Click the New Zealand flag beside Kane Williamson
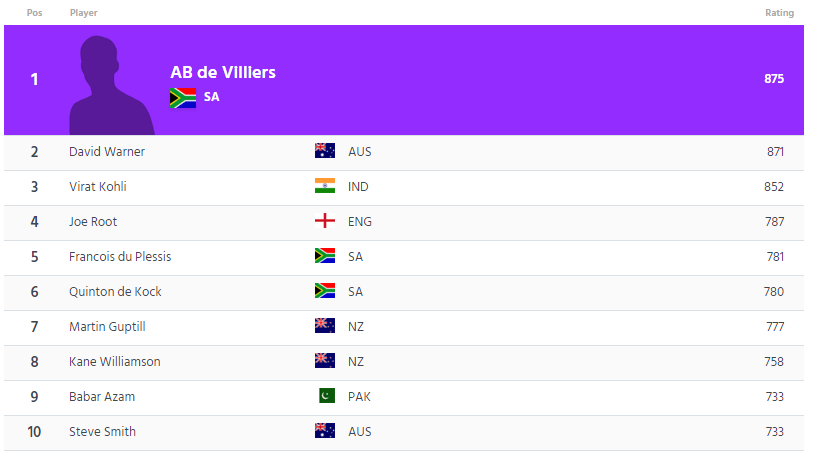 (325, 361)
